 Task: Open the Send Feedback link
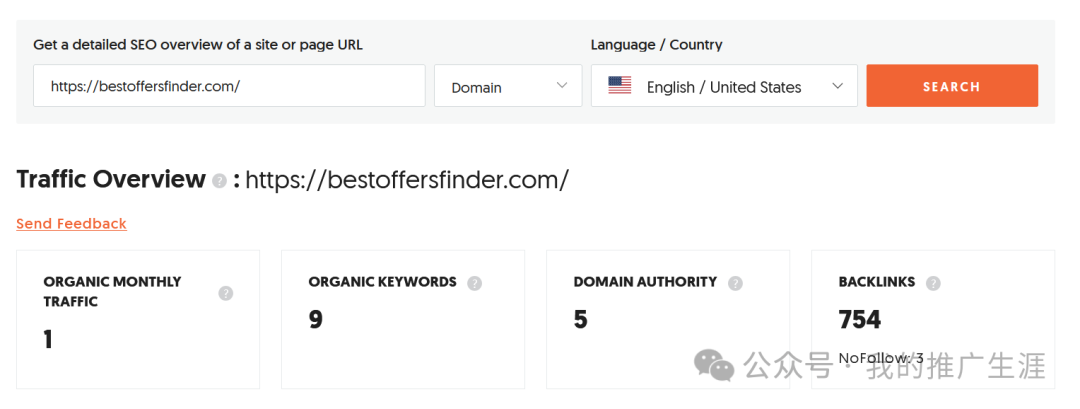[x=72, y=224]
